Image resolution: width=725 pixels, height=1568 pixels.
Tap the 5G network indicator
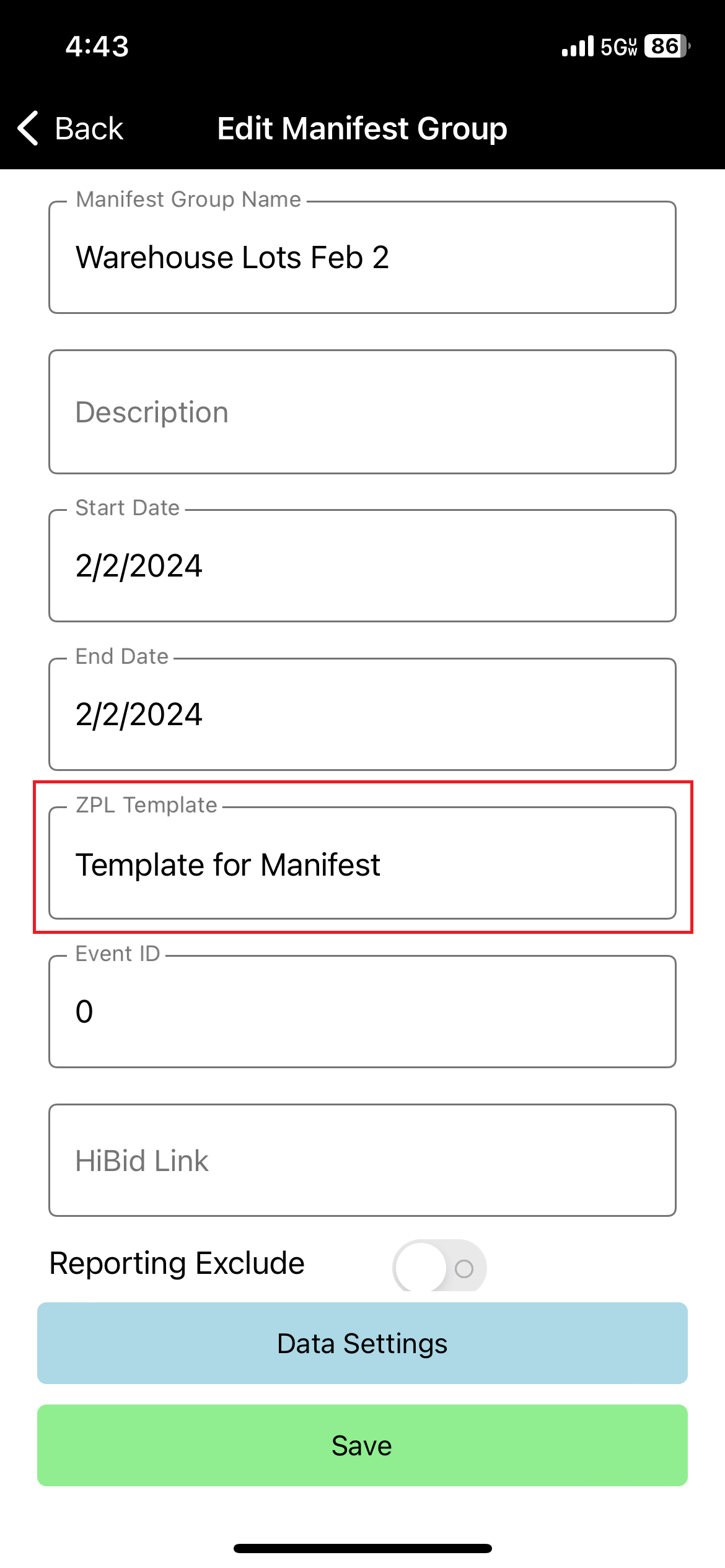618,46
